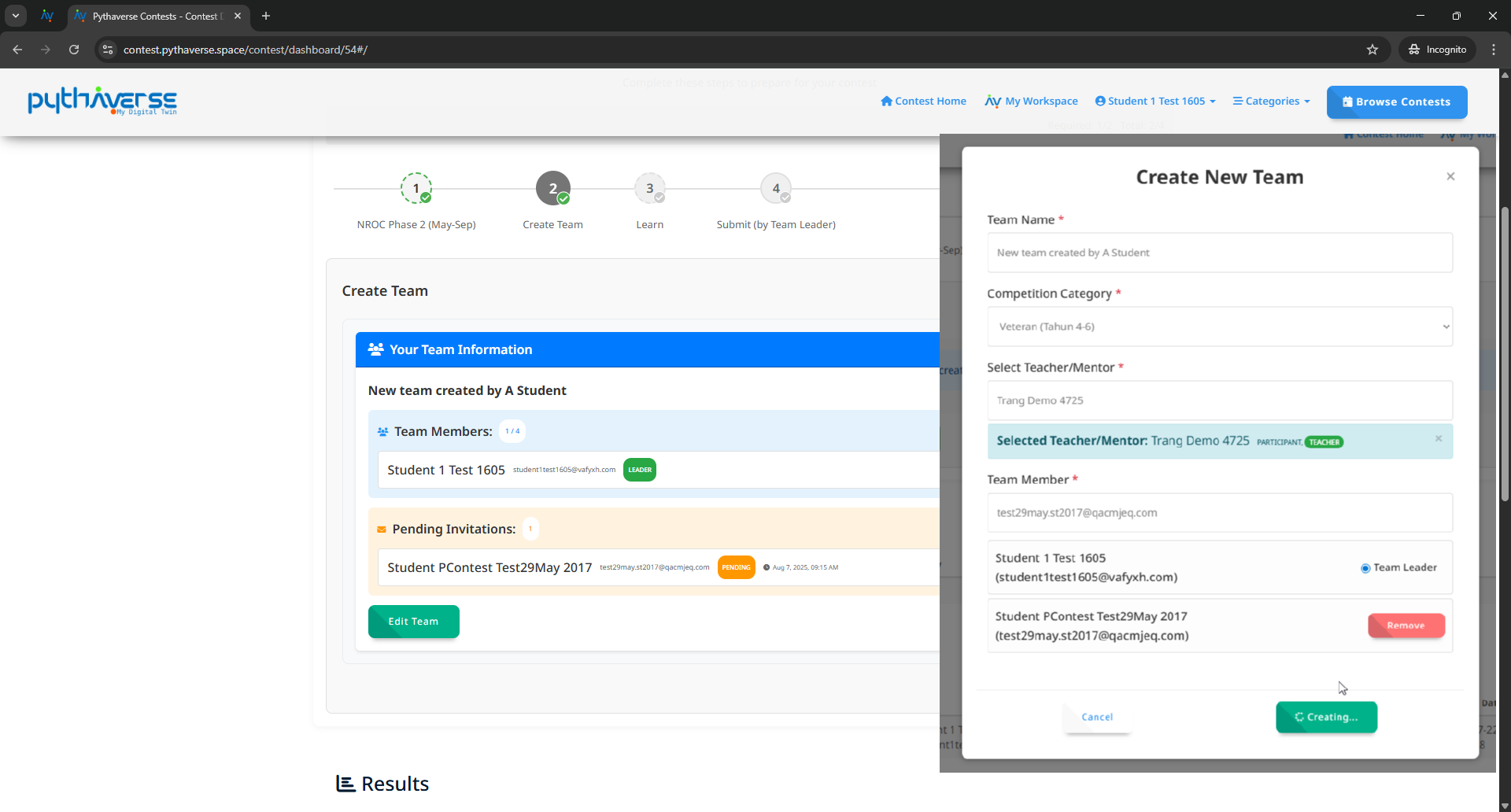The height and width of the screenshot is (812, 1511).
Task: Remove Student PContest Test29May 2017
Action: (x=1406, y=626)
